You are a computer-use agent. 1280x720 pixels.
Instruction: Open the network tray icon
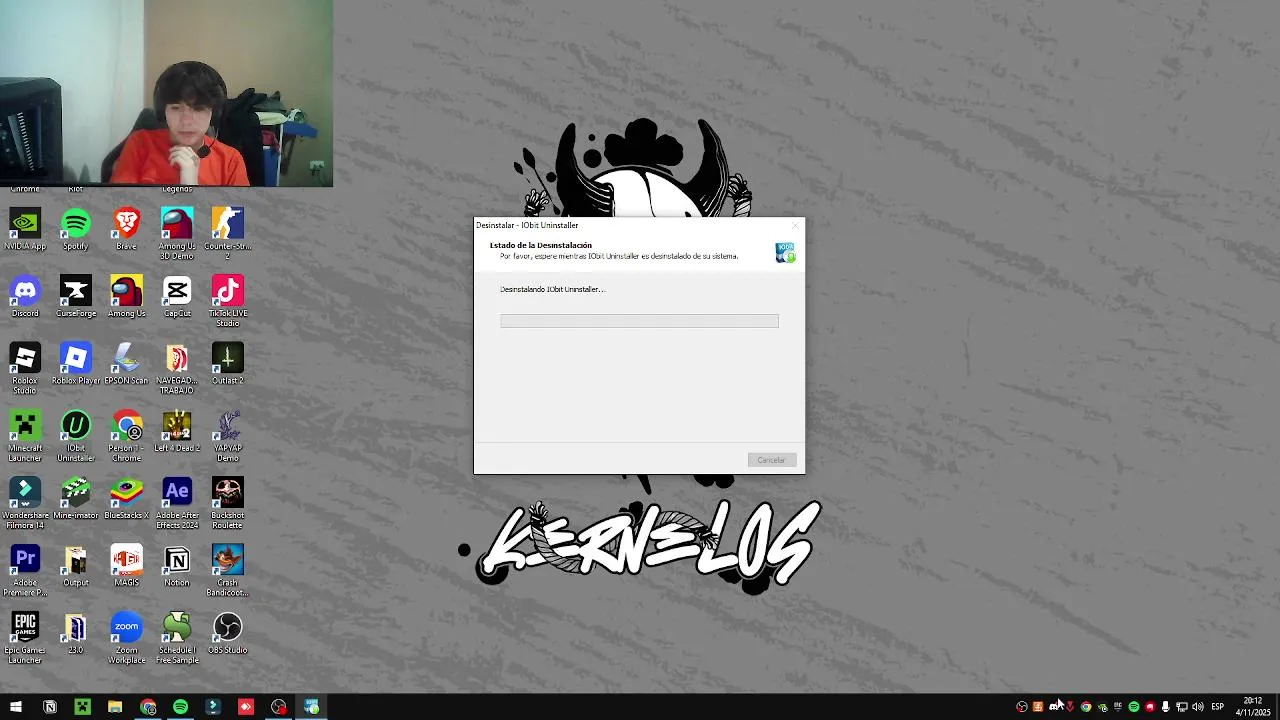1181,707
